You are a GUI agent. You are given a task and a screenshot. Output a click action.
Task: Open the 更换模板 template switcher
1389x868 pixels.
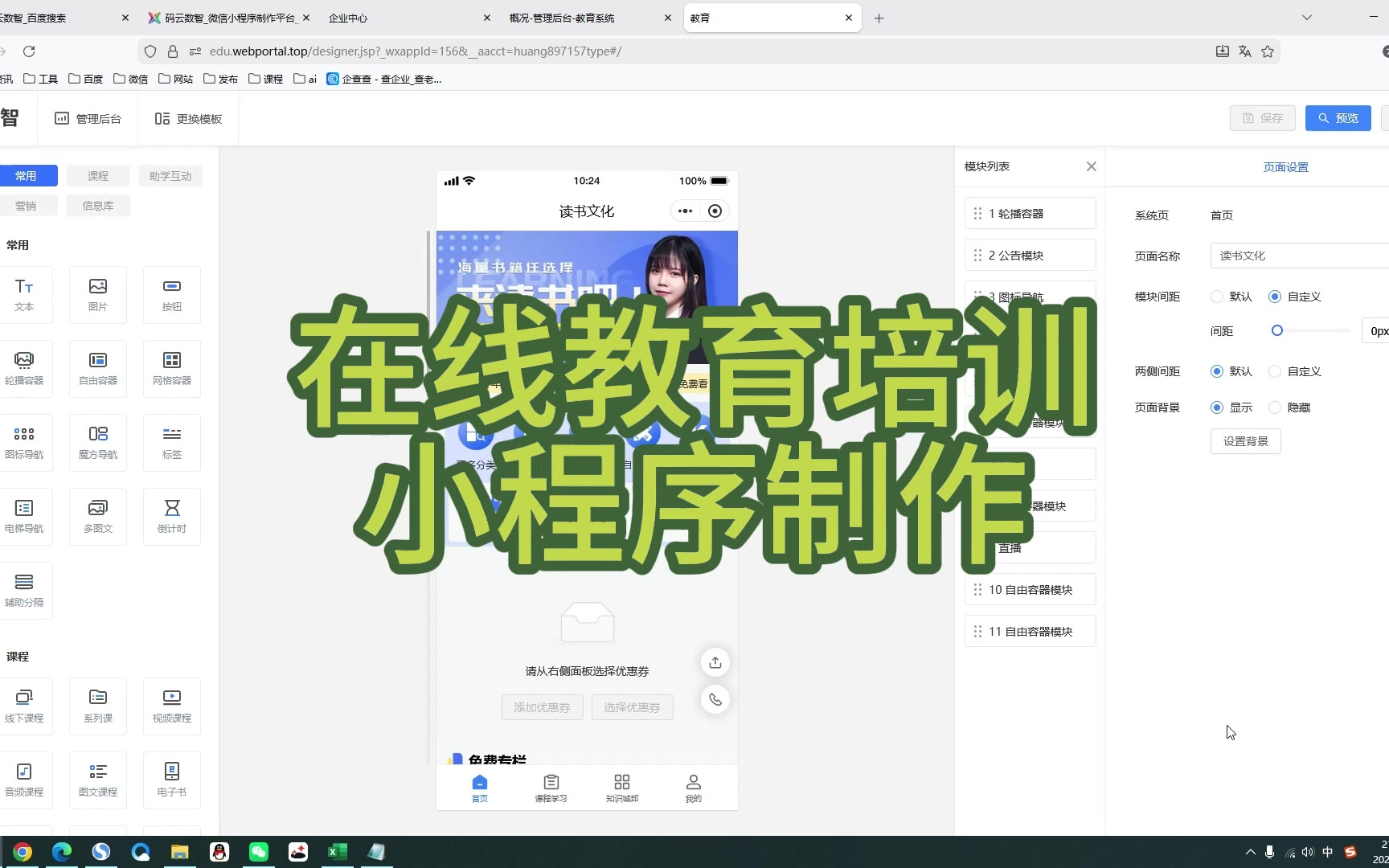click(188, 119)
